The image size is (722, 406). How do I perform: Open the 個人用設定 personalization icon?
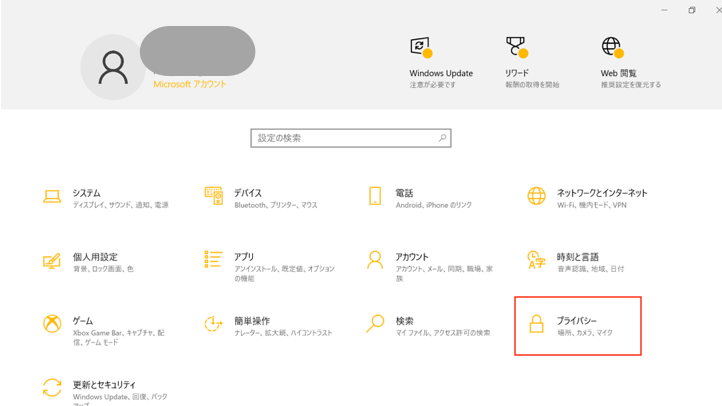(x=52, y=261)
